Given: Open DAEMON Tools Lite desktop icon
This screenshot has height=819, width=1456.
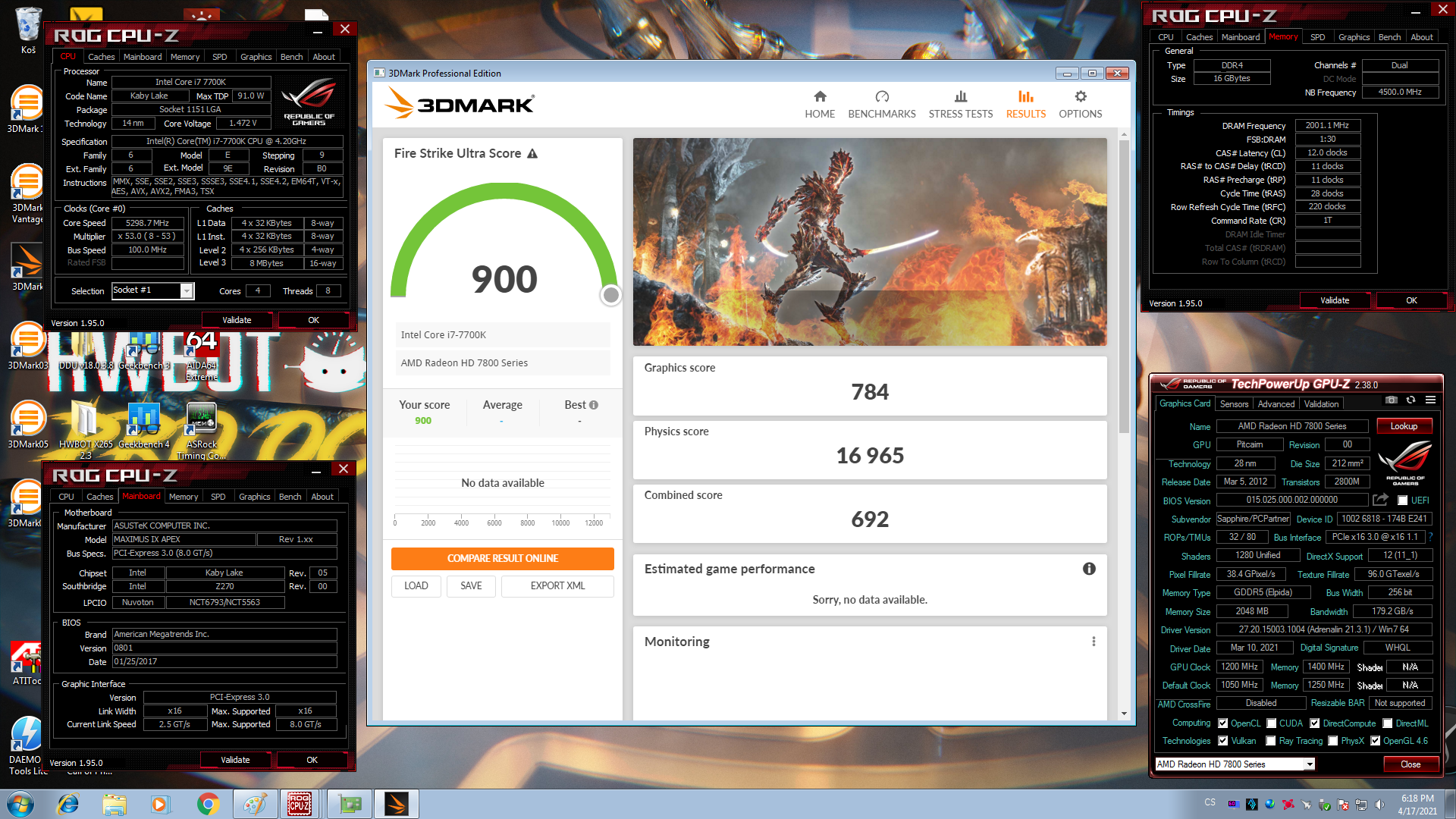Looking at the screenshot, I should pos(27,745).
